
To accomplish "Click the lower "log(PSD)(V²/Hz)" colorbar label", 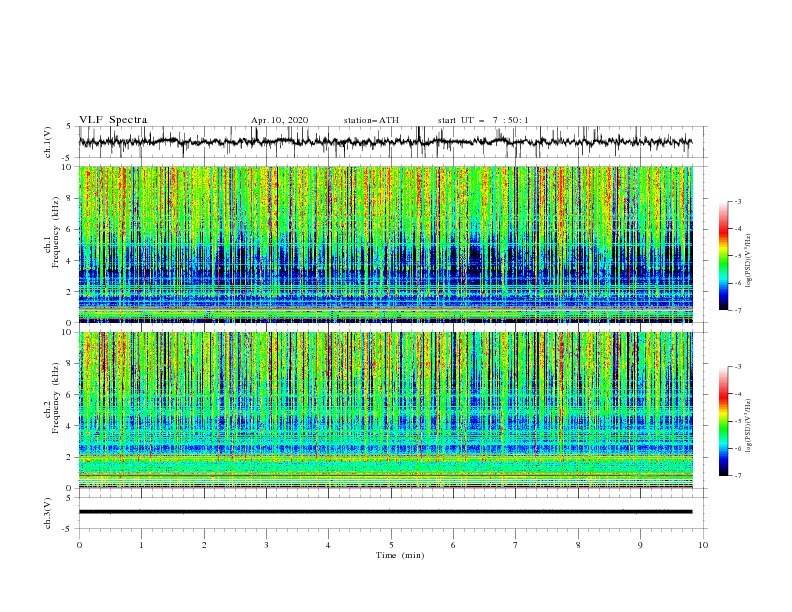I will 750,425.
